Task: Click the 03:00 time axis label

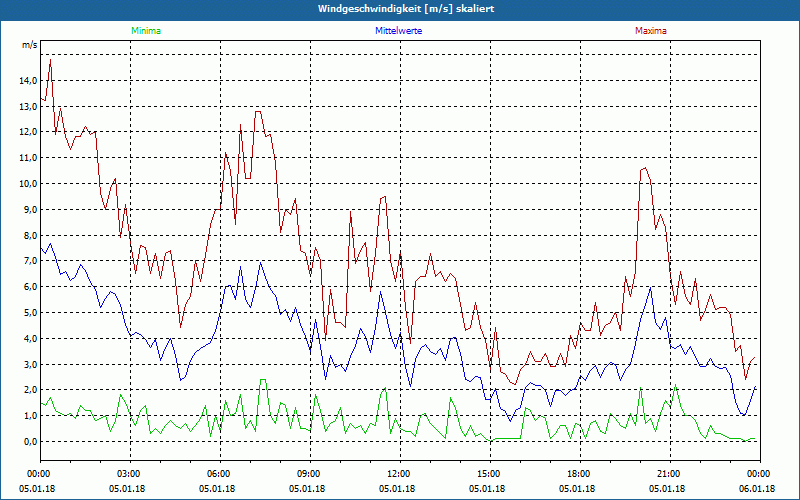Action: click(x=131, y=474)
